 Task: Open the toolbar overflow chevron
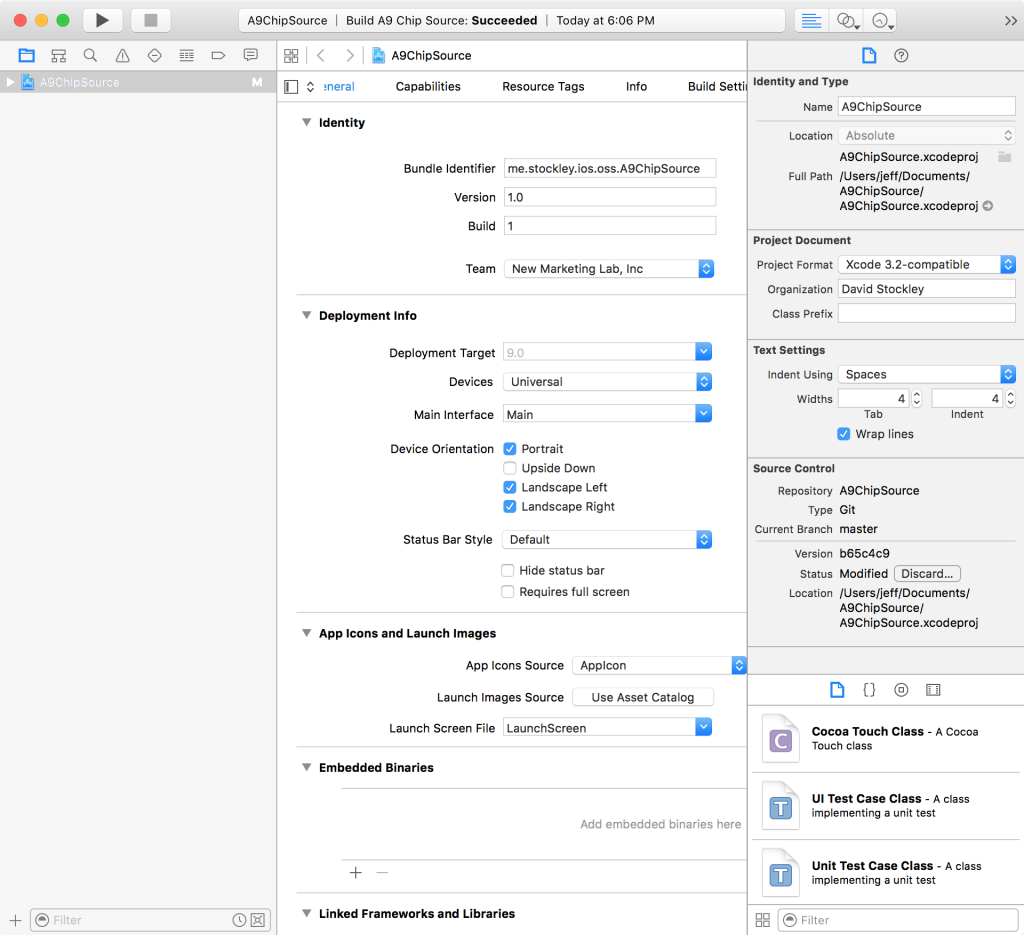tap(1010, 21)
